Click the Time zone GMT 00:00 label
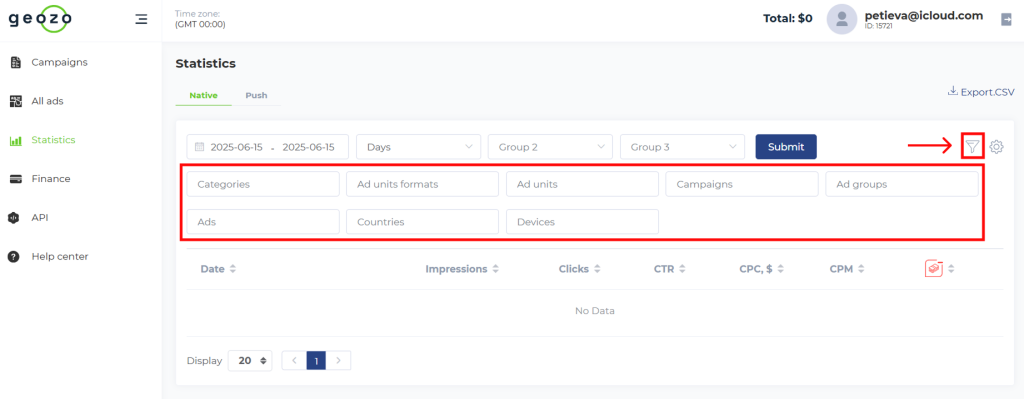Image resolution: width=1024 pixels, height=399 pixels. click(200, 19)
